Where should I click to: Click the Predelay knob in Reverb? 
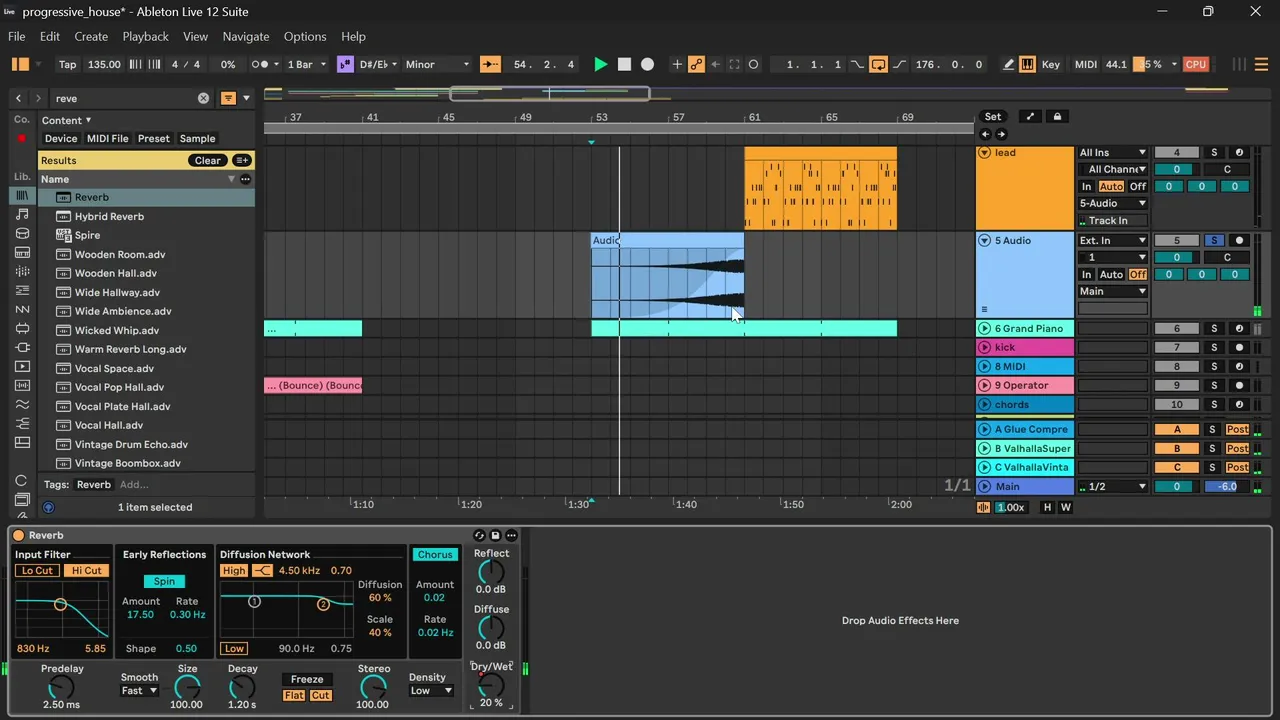(62, 687)
